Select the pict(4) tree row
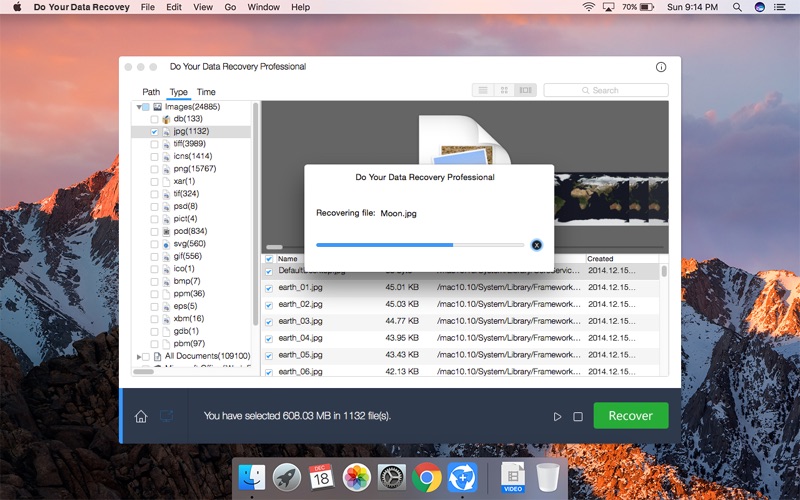The height and width of the screenshot is (500, 800). (192, 219)
